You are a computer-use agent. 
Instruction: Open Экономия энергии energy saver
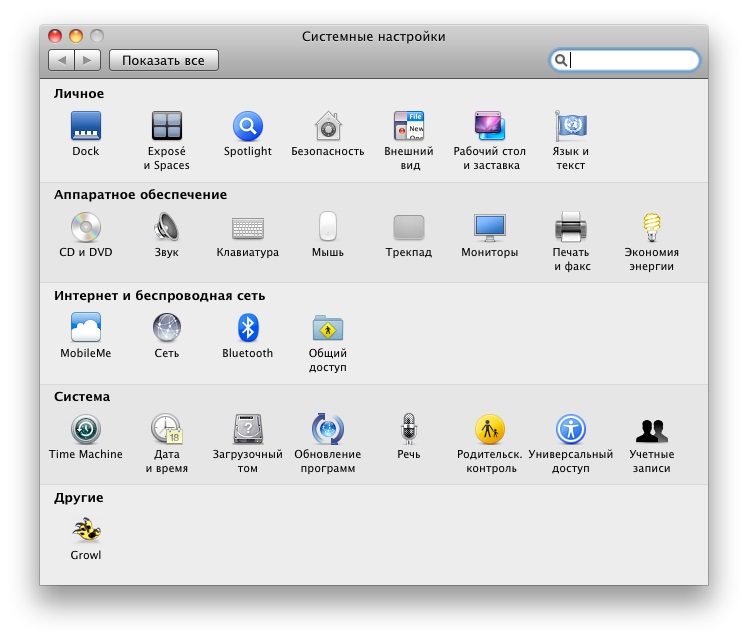click(x=651, y=228)
